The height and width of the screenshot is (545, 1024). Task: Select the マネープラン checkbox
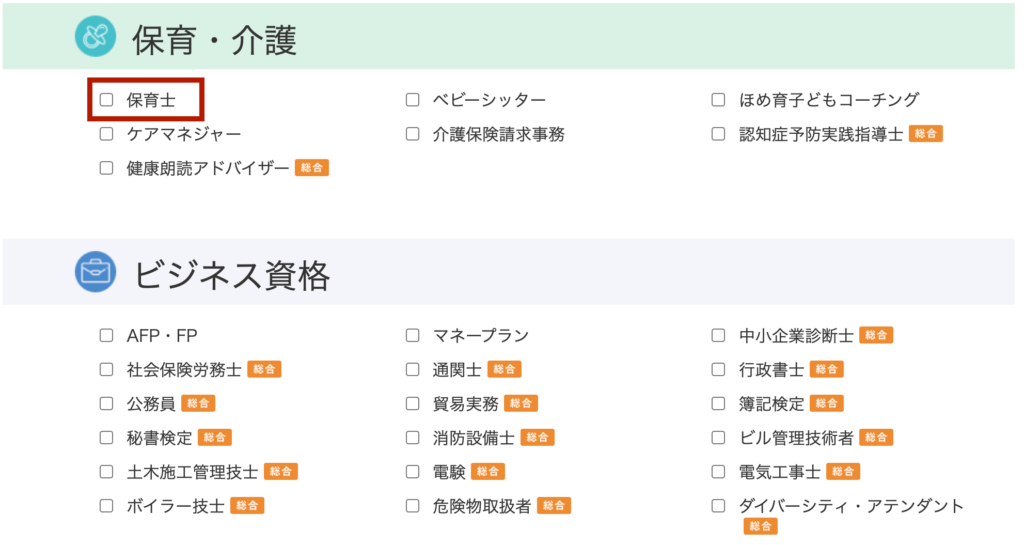[413, 335]
